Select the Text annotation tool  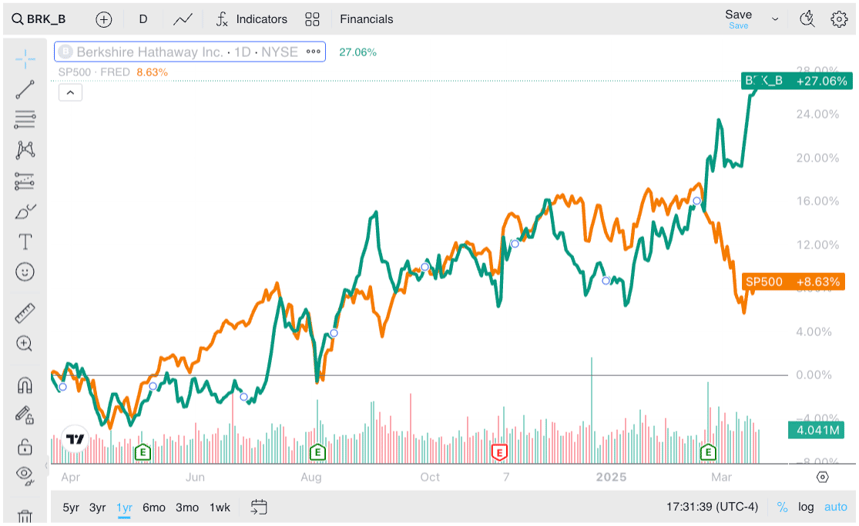point(25,242)
